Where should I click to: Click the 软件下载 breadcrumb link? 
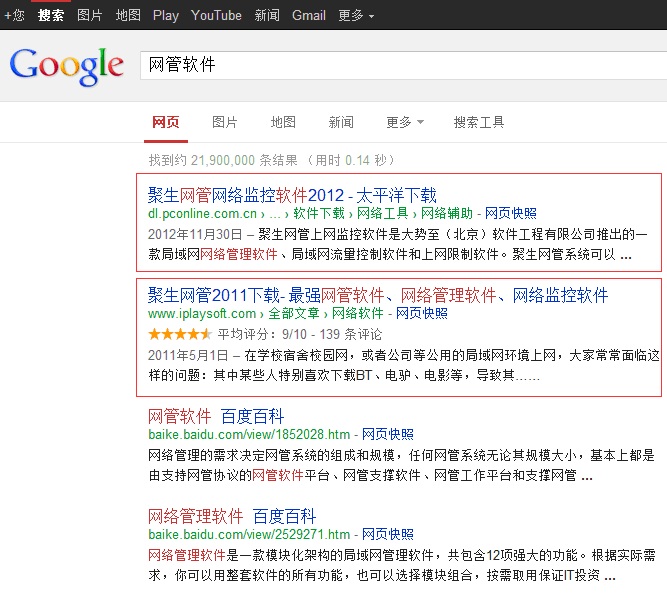click(319, 213)
